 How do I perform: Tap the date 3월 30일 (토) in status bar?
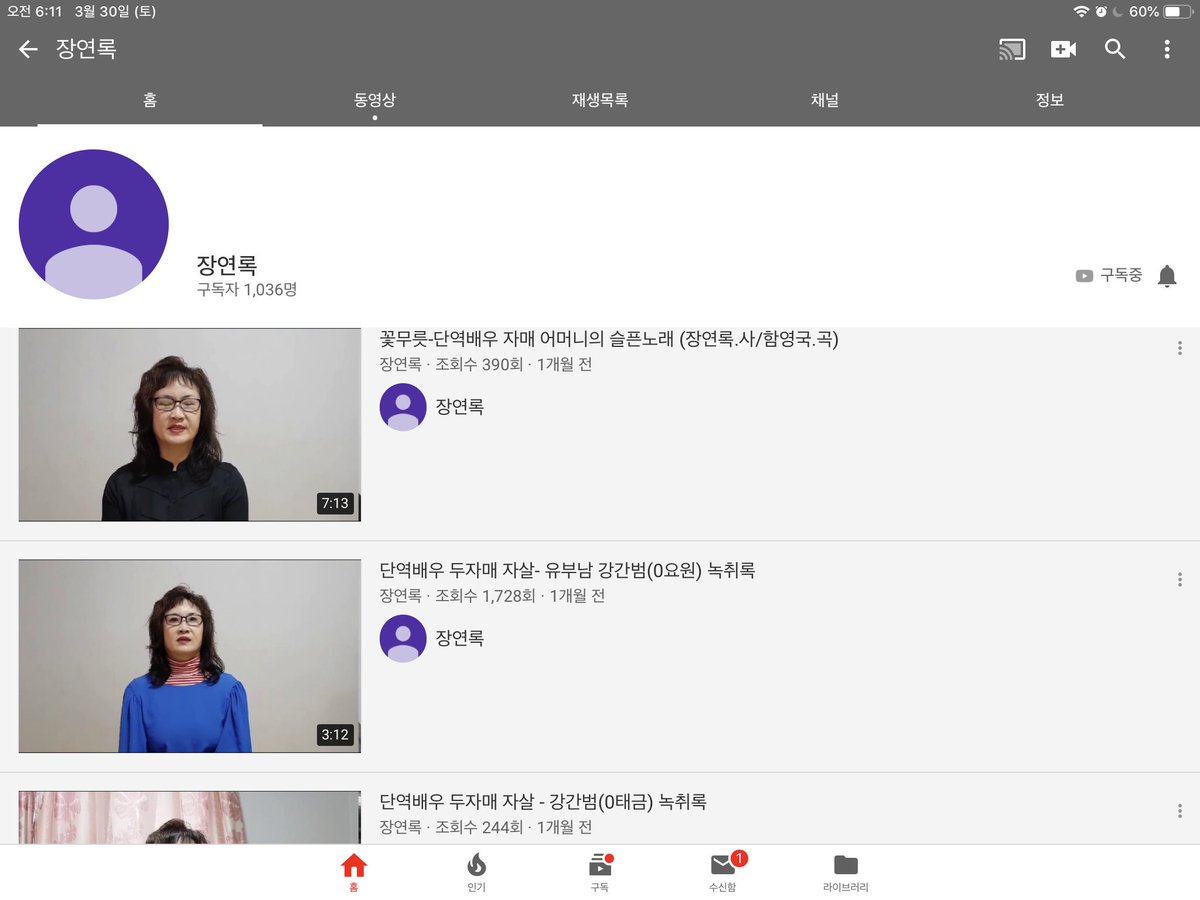click(x=114, y=12)
